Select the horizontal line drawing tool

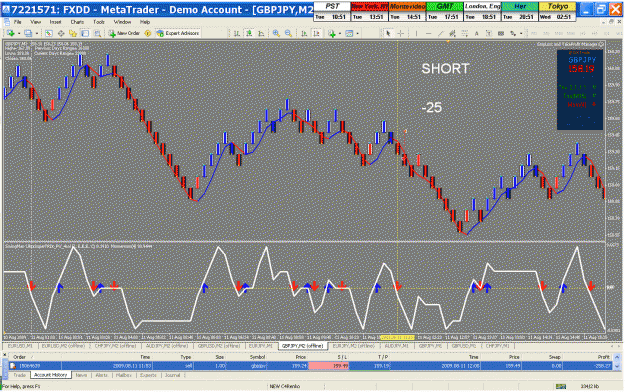point(428,33)
